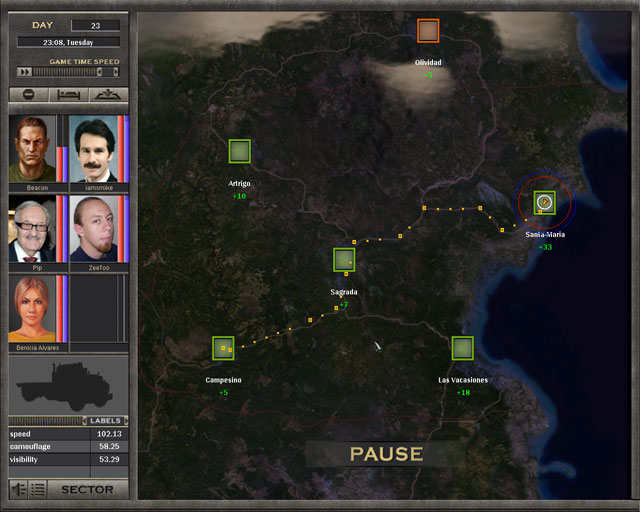Click the Benicia Alvares name label
Screen dimensions: 640x512
(38, 348)
